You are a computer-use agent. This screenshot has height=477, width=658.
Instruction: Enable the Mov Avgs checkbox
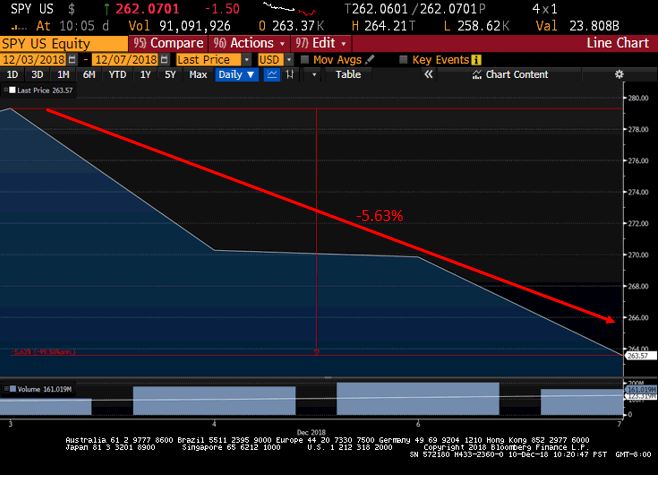tap(305, 60)
